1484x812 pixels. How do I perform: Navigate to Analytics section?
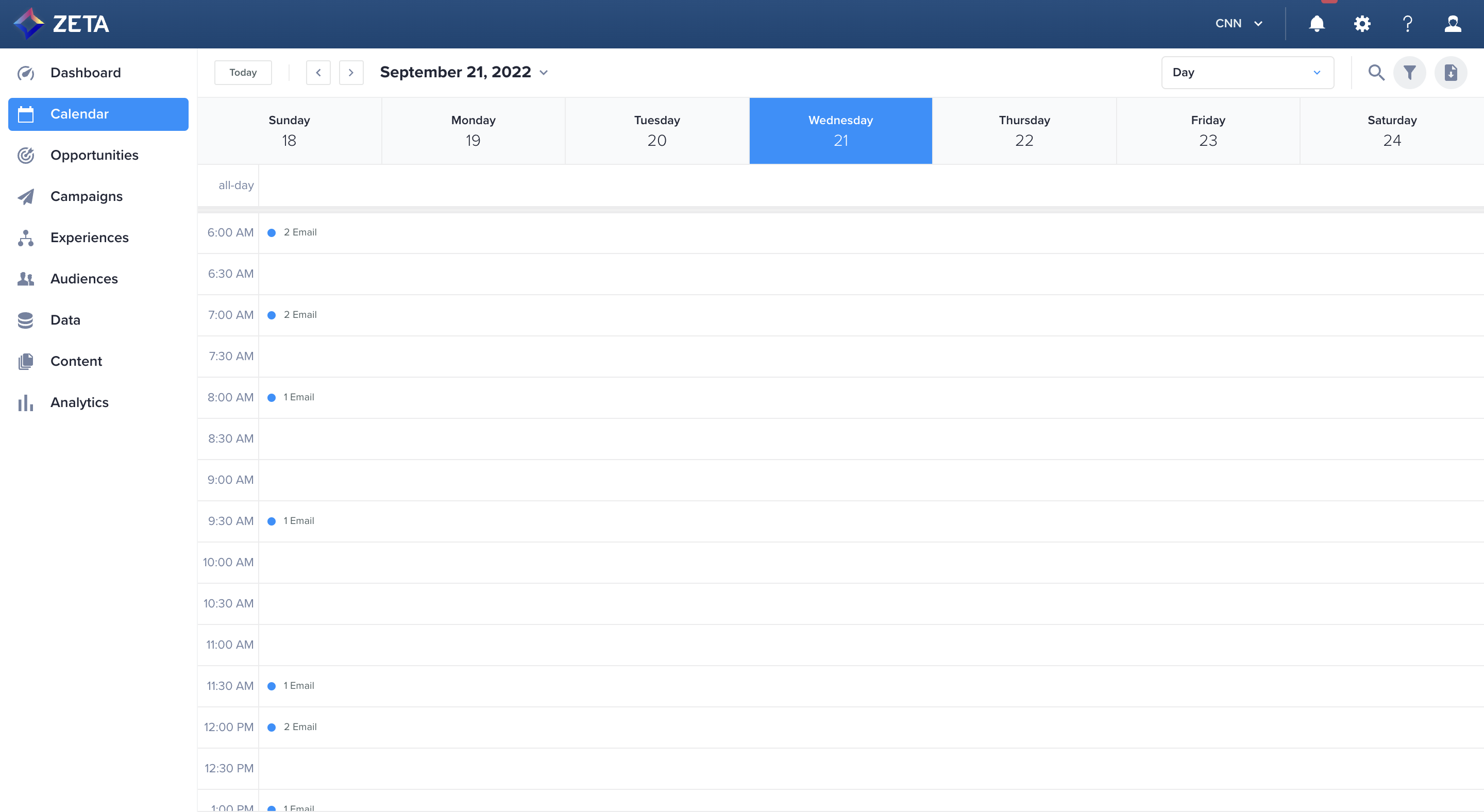79,402
